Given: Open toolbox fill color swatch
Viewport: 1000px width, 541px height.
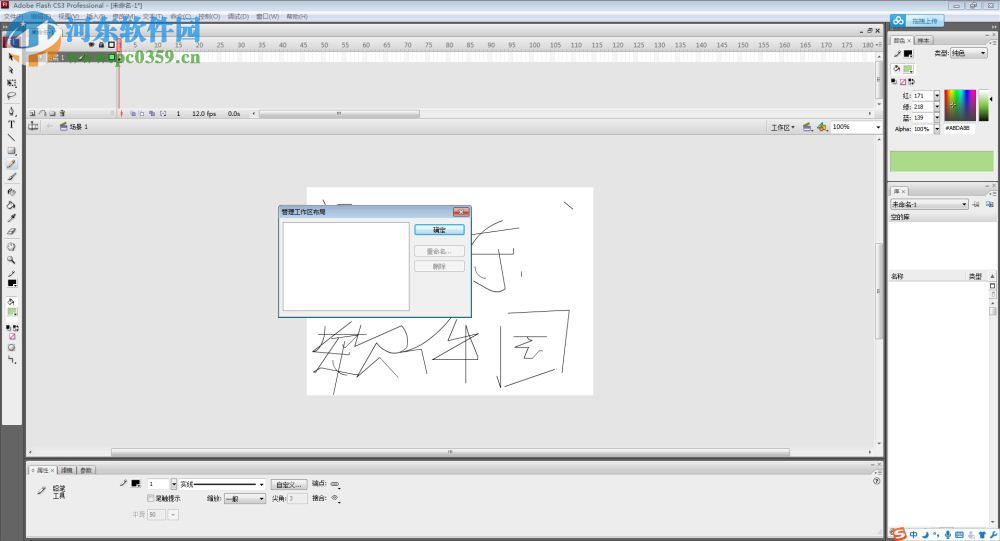Looking at the screenshot, I should coord(12,311).
